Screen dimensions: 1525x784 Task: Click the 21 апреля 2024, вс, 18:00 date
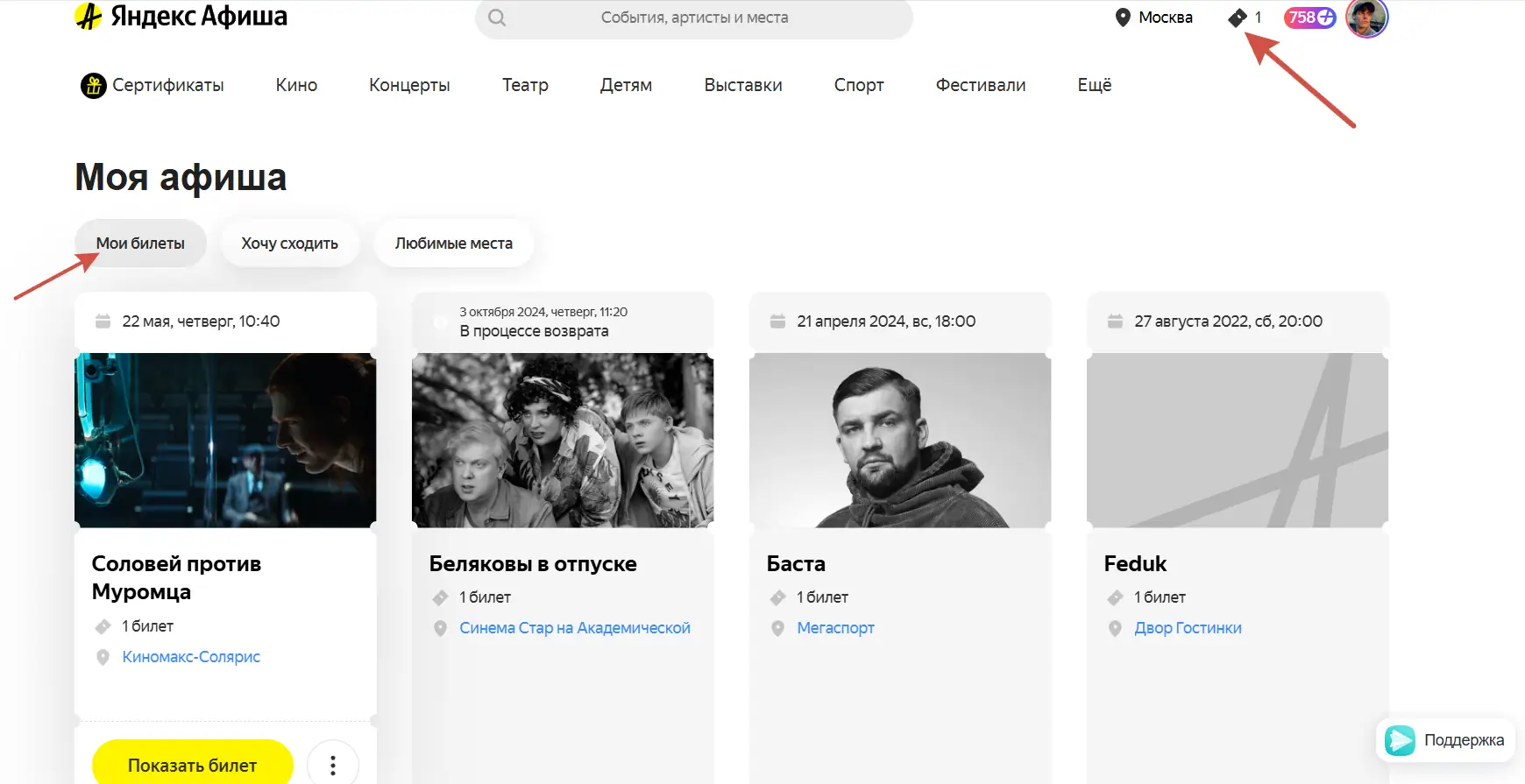click(886, 321)
